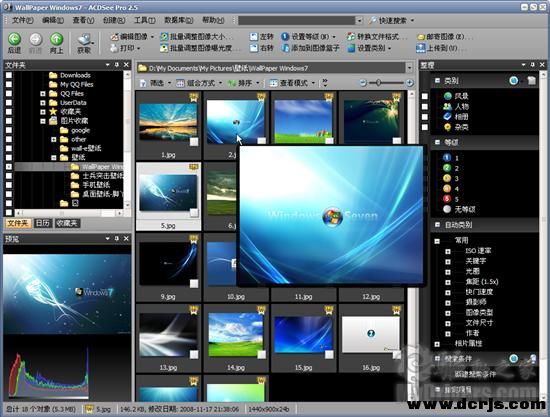Click the 邮寄图像 email images icon
Viewport: 550px width, 417px height.
(x=421, y=37)
